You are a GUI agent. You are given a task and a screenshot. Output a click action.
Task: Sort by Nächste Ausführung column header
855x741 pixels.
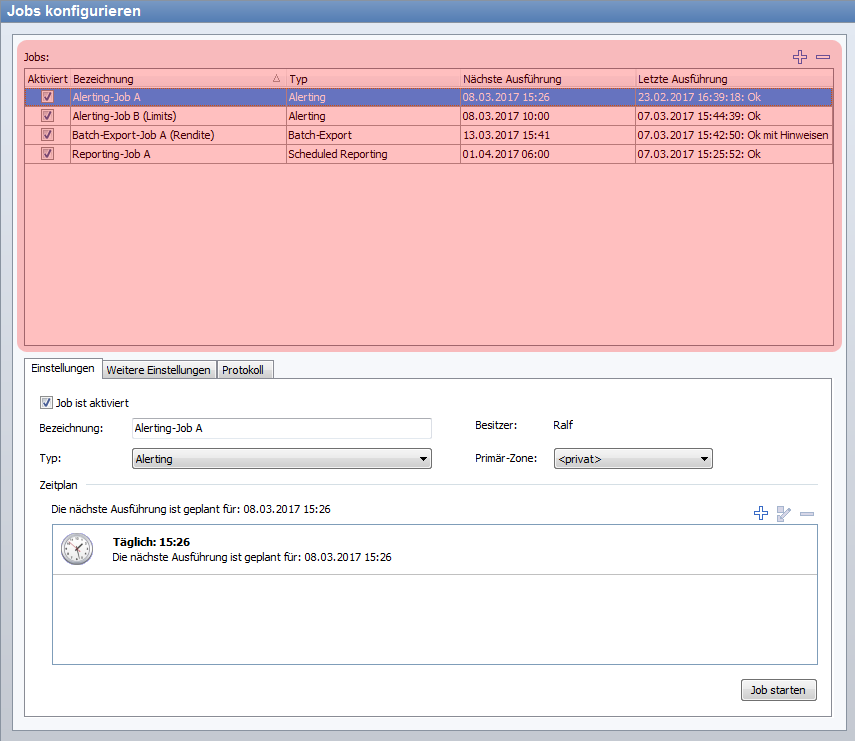click(x=546, y=79)
